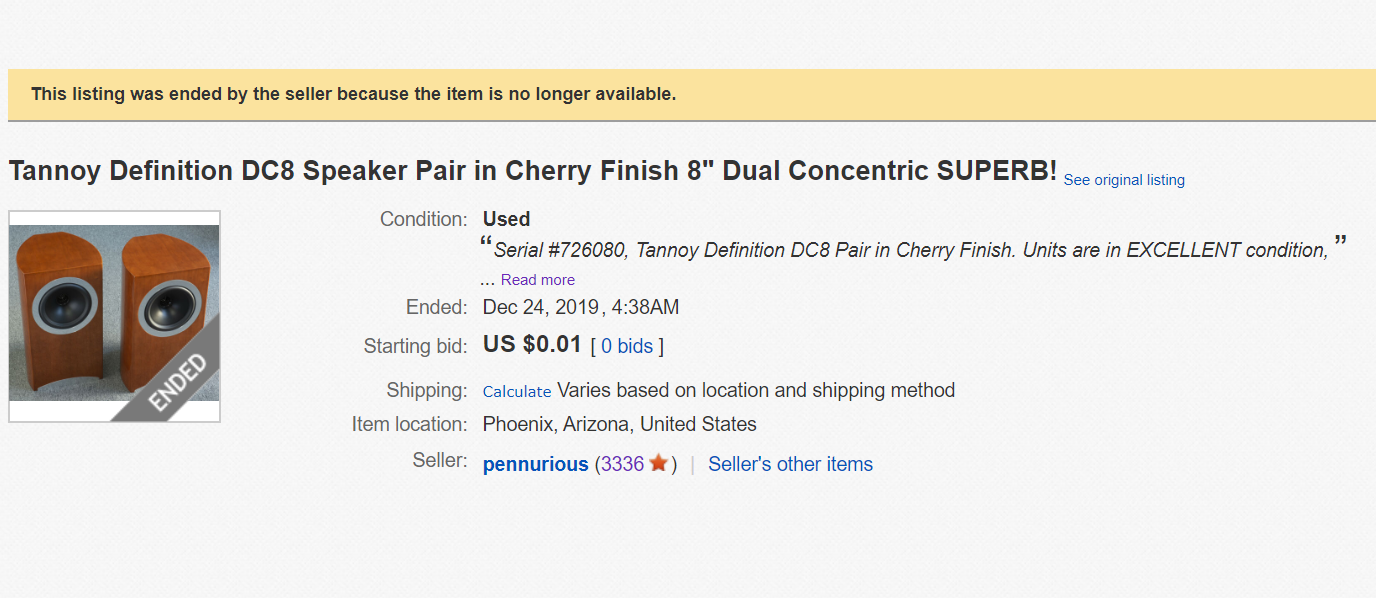Open the "0 bids" bid history link
This screenshot has height=598, width=1376.
627,346
